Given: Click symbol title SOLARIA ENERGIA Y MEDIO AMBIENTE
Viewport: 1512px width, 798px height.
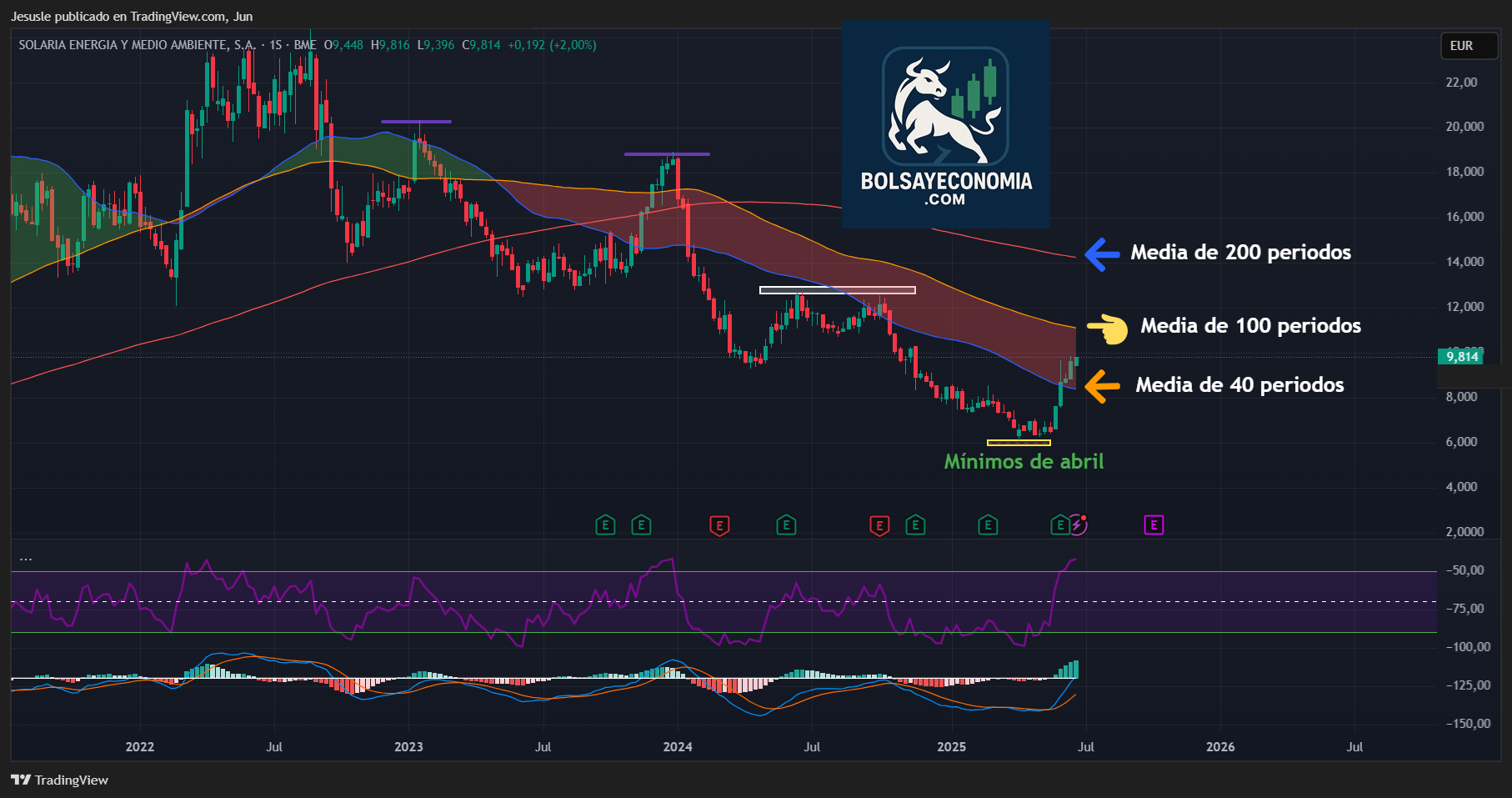Looking at the screenshot, I should point(137,45).
